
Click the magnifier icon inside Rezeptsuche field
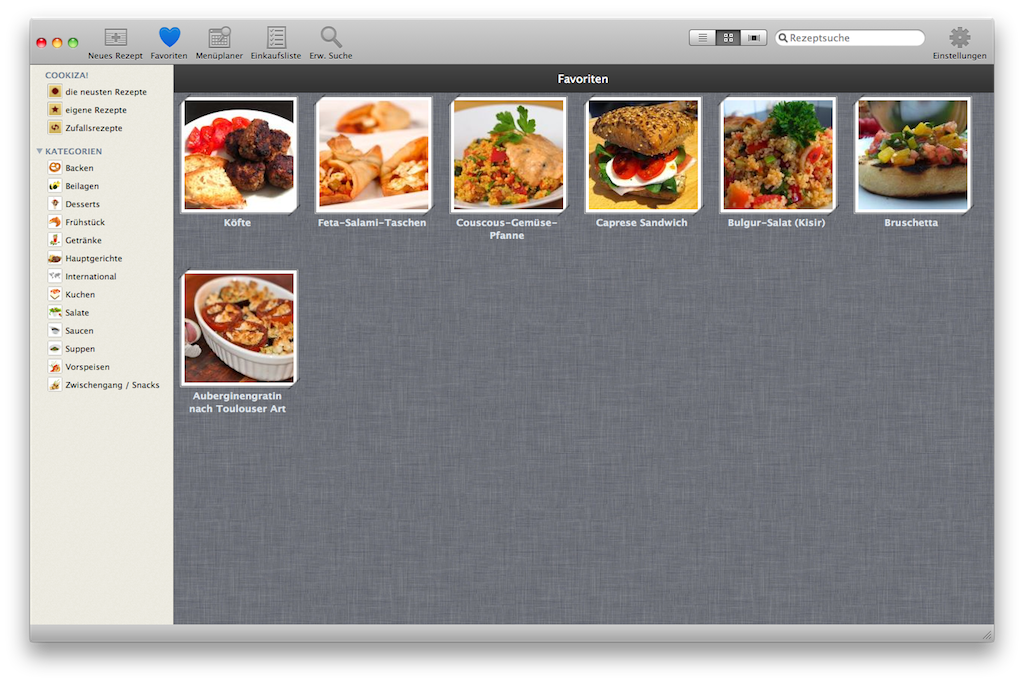tap(782, 38)
